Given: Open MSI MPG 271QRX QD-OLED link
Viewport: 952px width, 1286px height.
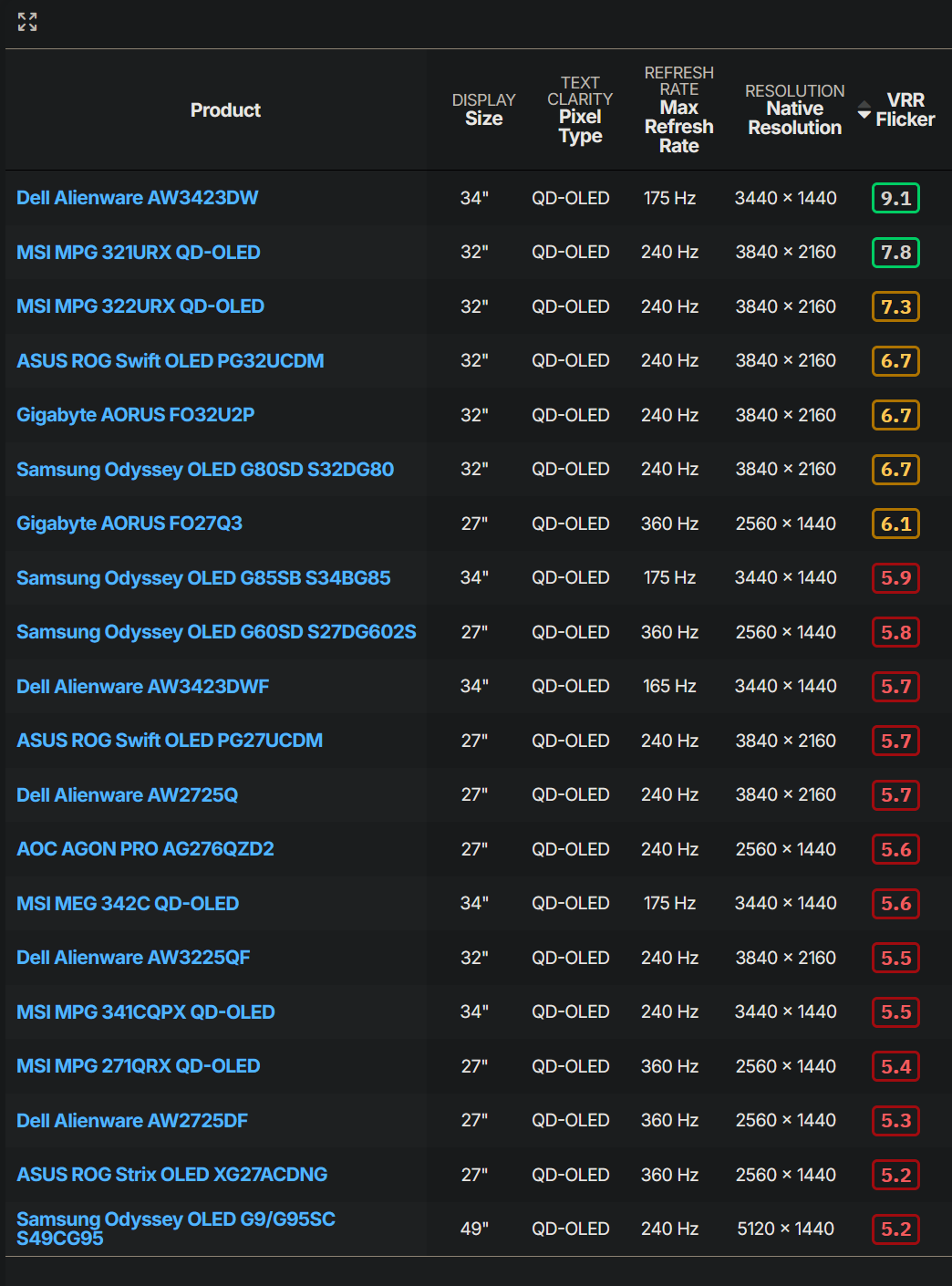Looking at the screenshot, I should (x=139, y=1066).
